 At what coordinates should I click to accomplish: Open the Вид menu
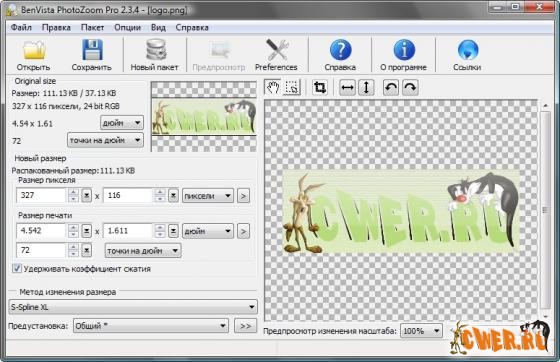click(x=158, y=27)
